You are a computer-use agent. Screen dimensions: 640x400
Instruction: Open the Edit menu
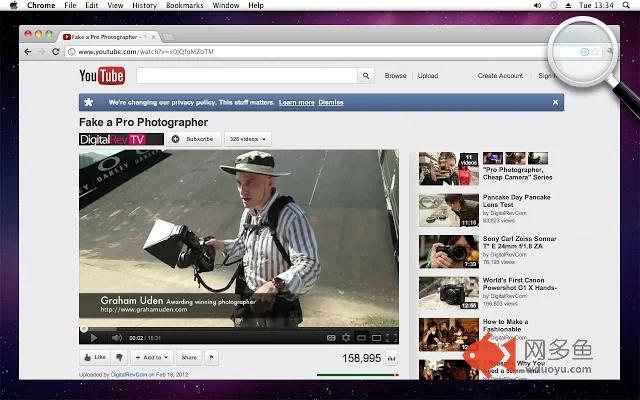[91, 5]
